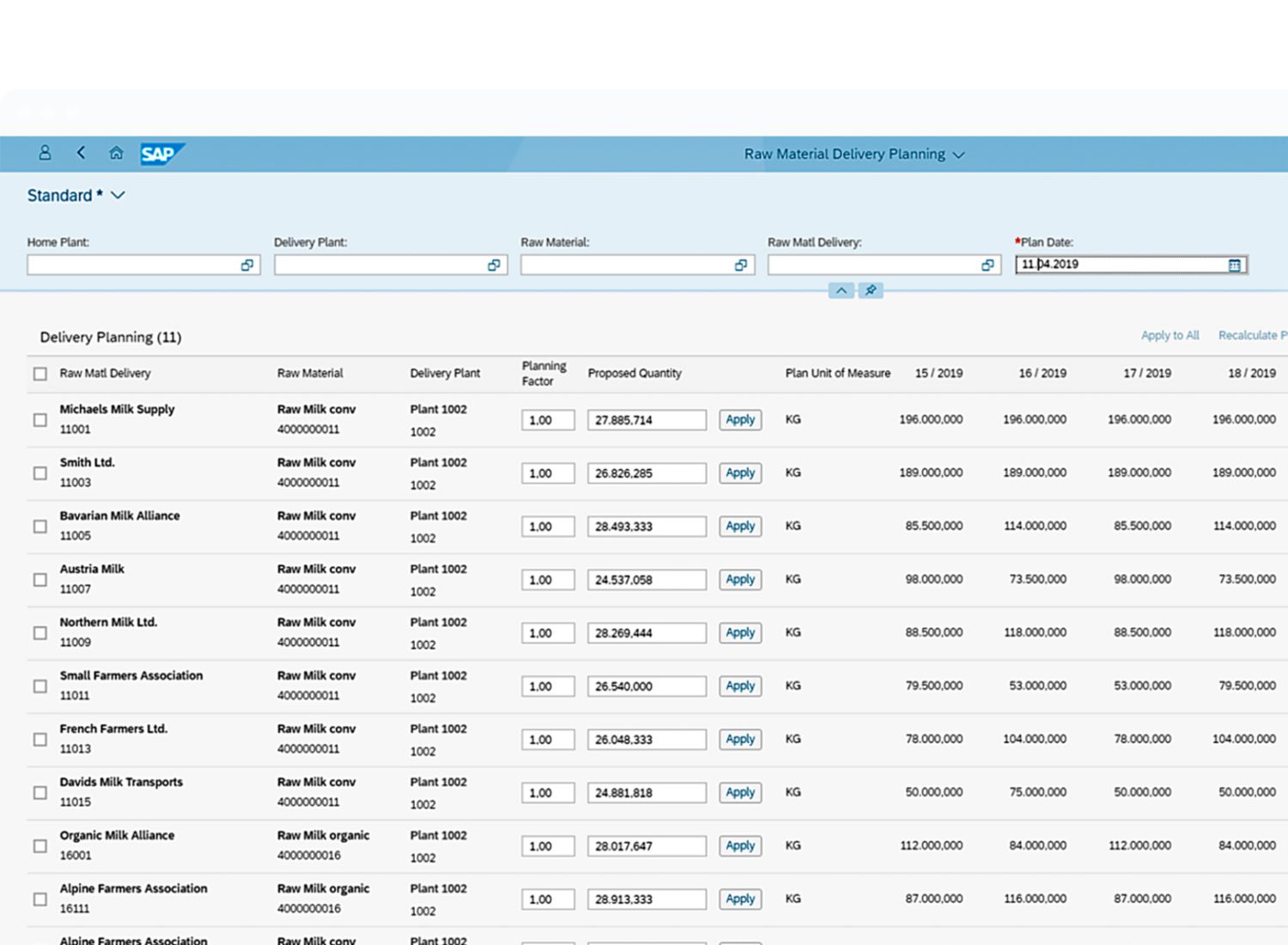This screenshot has height=945, width=1288.
Task: Go back with the back arrow
Action: [81, 153]
